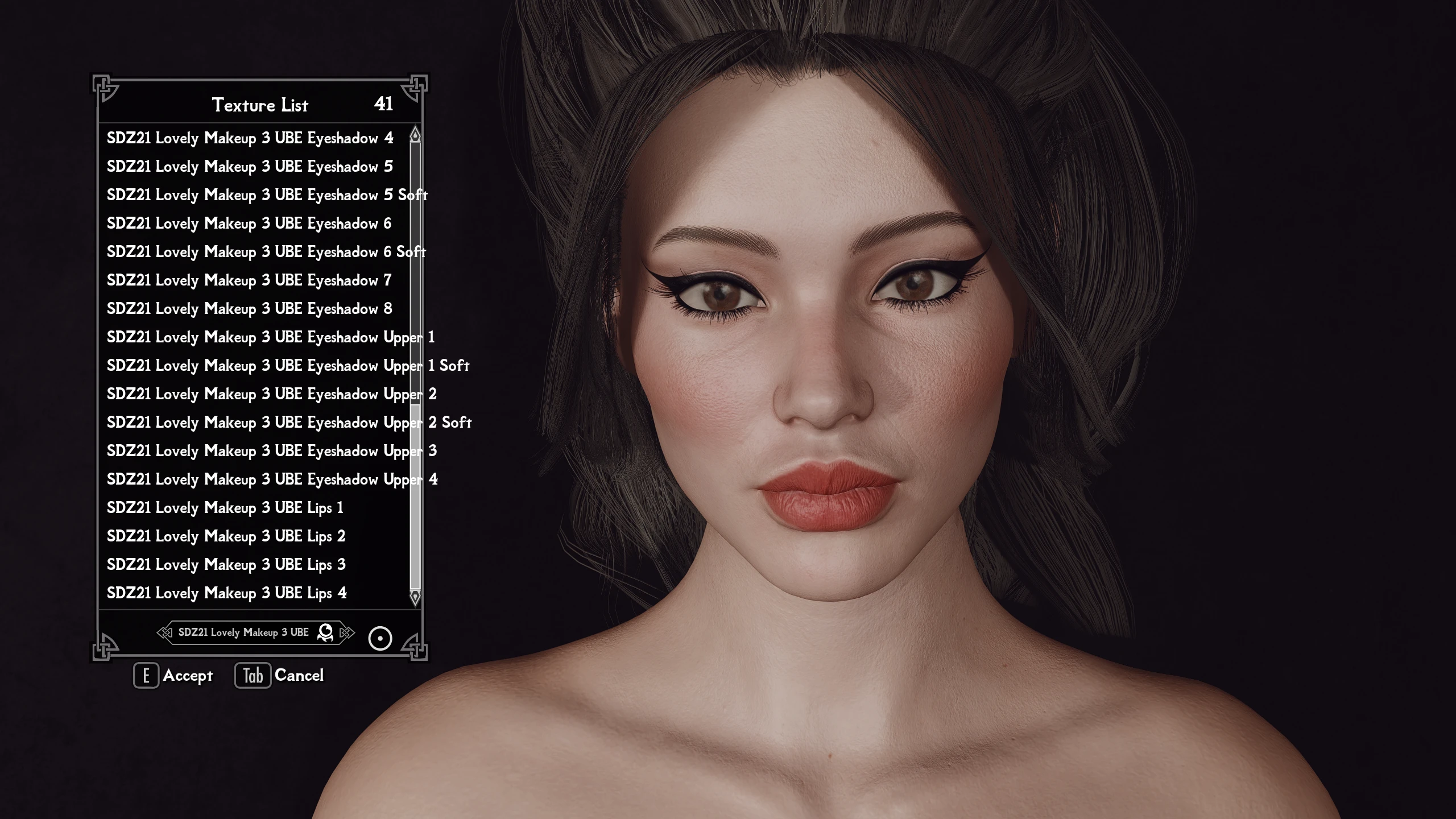Choose Eyeshadow Upper 2 texture

(272, 394)
